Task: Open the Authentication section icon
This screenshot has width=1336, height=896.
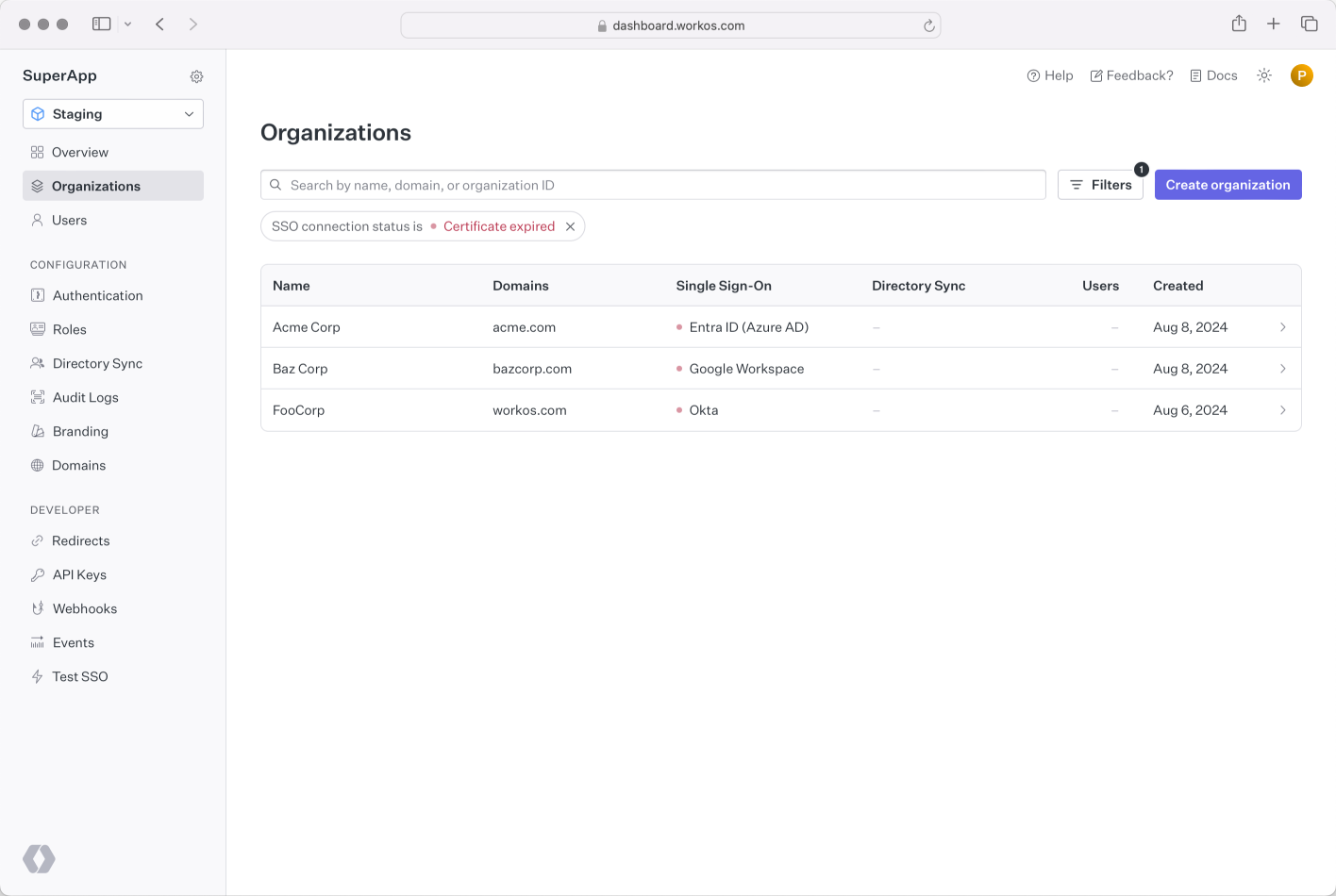Action: pyautogui.click(x=38, y=295)
